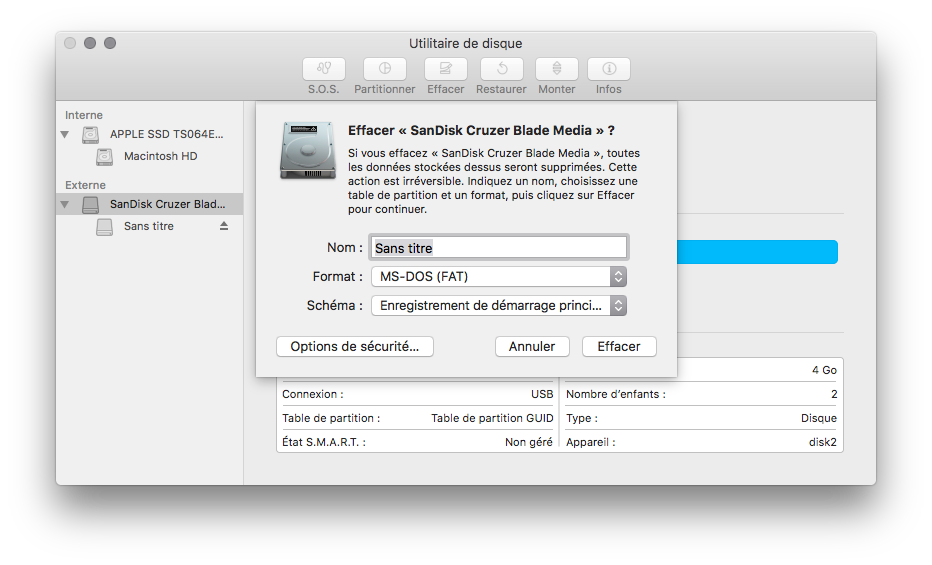Confirm with the Effacer dialog button
The width and height of the screenshot is (932, 565).
619,346
